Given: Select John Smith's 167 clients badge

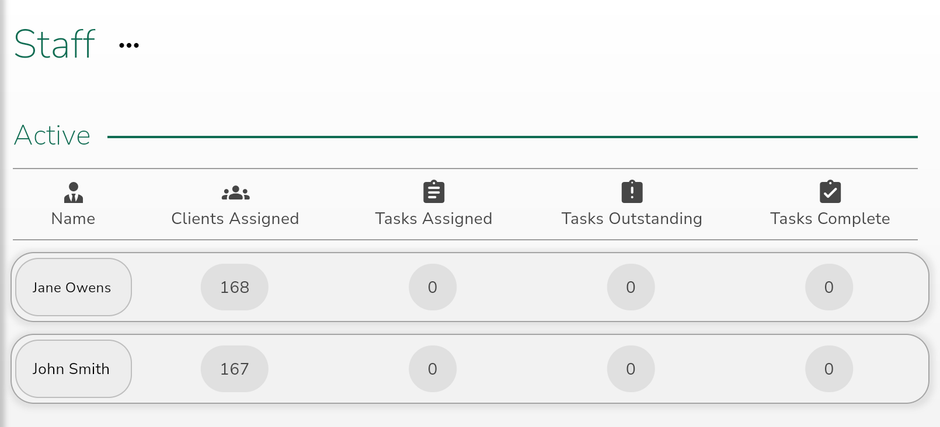Looking at the screenshot, I should tap(234, 369).
